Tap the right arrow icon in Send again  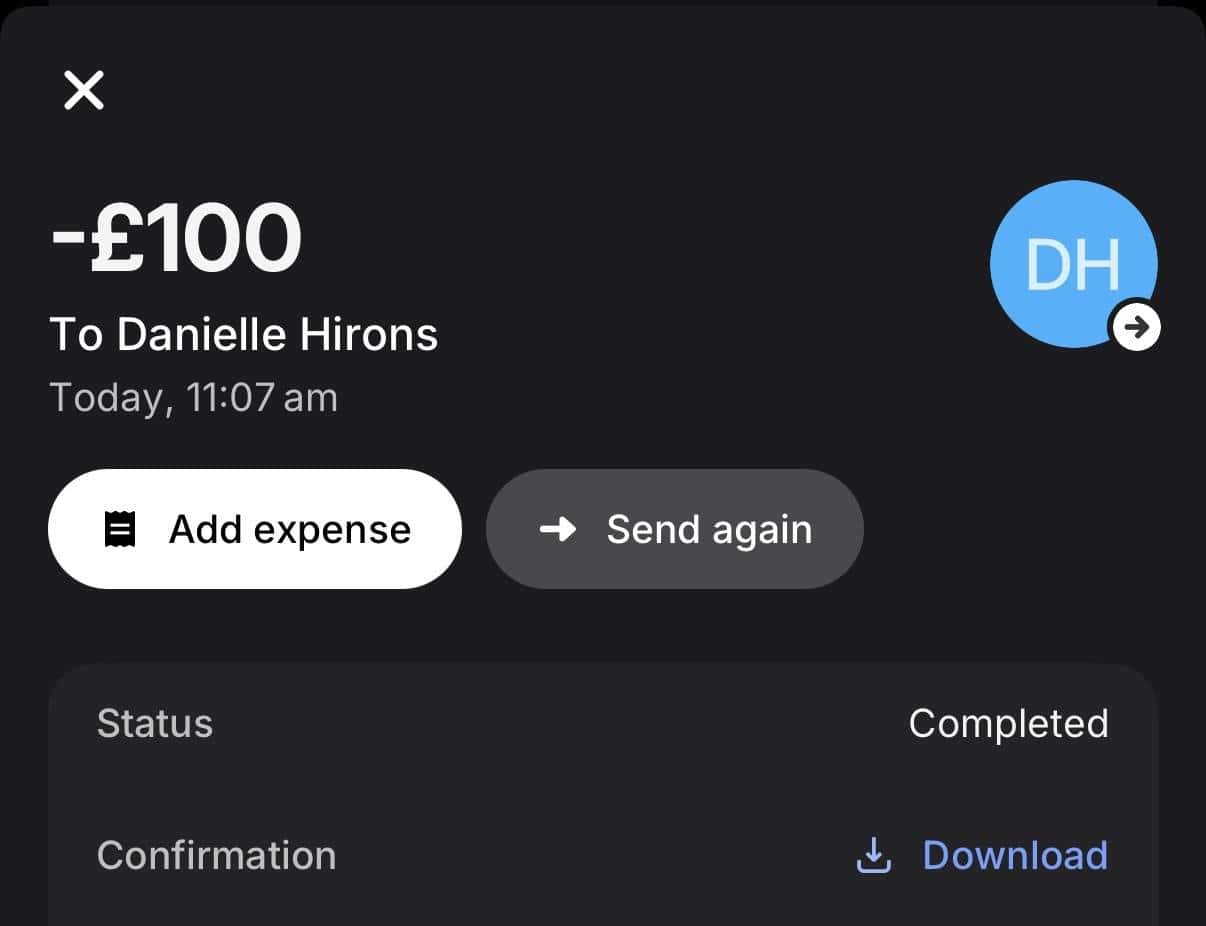558,529
